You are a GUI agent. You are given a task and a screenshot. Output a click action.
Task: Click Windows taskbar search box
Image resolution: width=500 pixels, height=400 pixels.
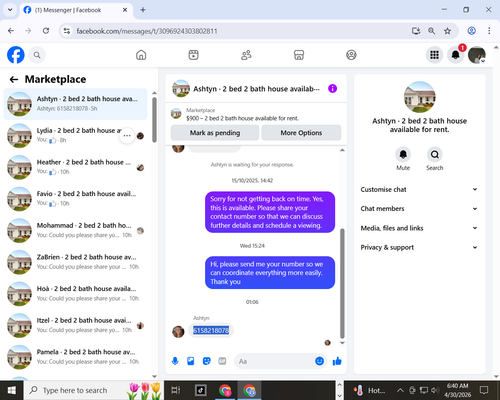(x=93, y=390)
